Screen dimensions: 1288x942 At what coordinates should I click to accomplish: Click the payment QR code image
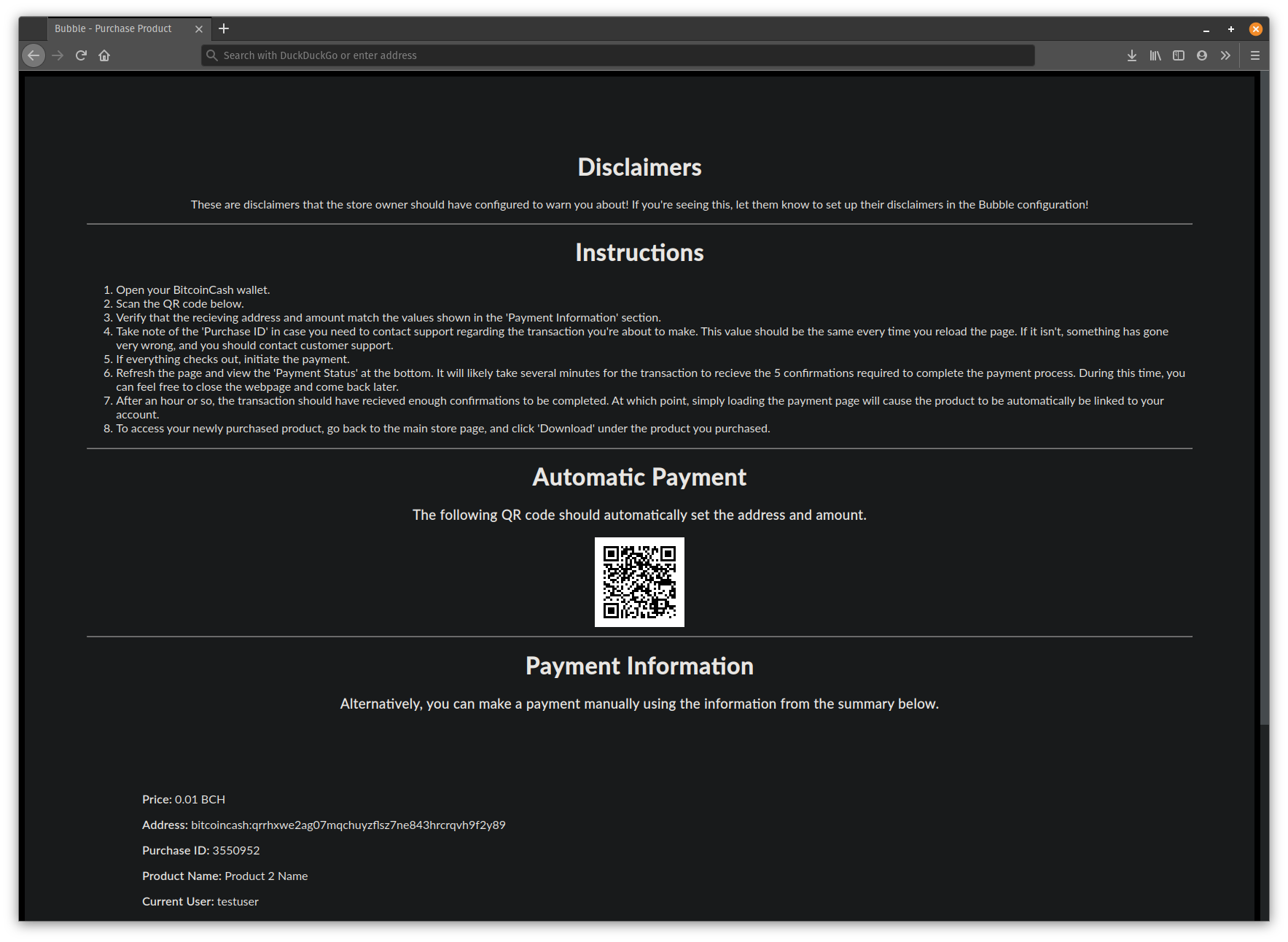tap(639, 582)
